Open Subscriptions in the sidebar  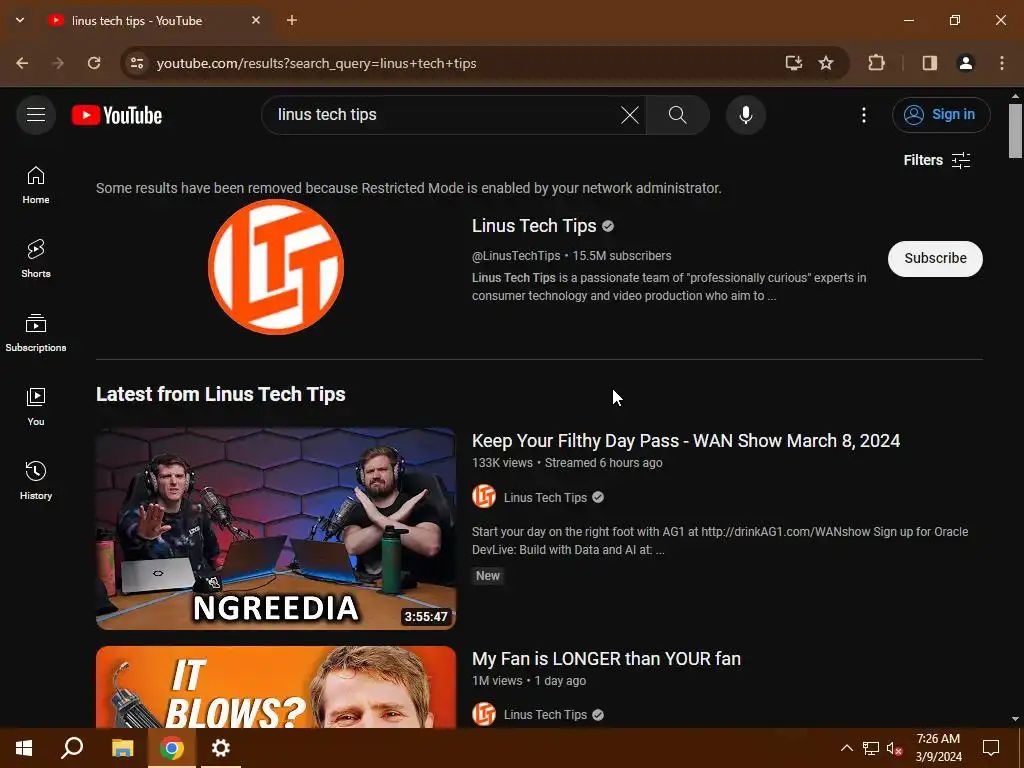tap(36, 332)
